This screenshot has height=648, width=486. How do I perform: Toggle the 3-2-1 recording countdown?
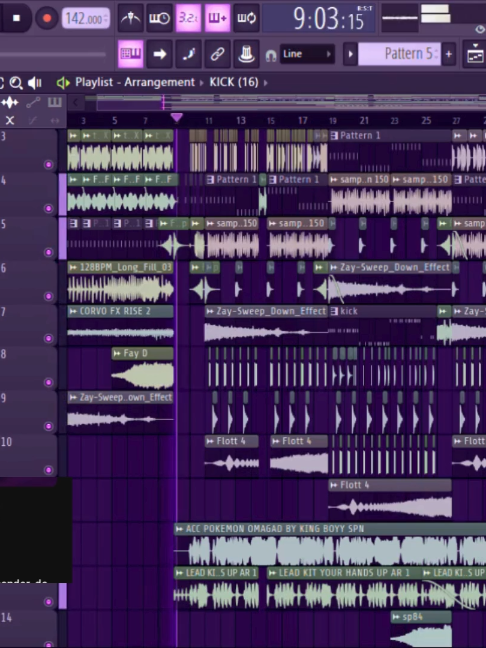click(188, 18)
